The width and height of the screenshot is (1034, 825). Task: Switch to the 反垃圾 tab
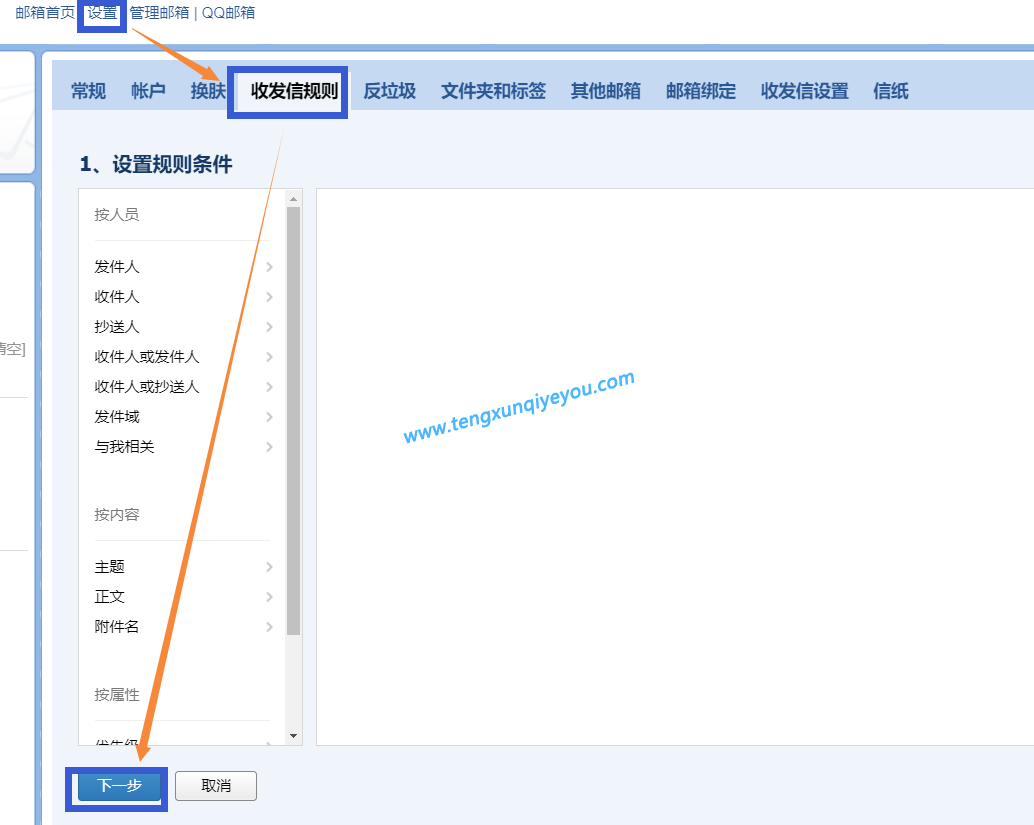[390, 91]
